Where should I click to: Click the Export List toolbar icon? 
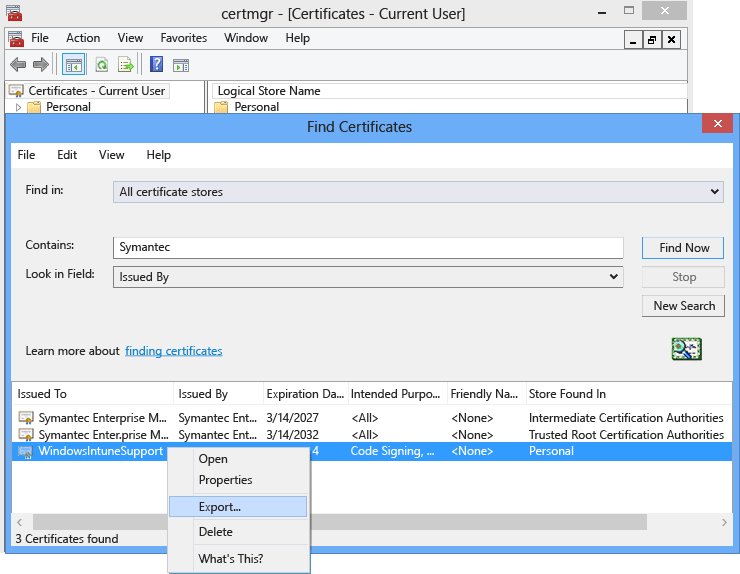[x=126, y=64]
